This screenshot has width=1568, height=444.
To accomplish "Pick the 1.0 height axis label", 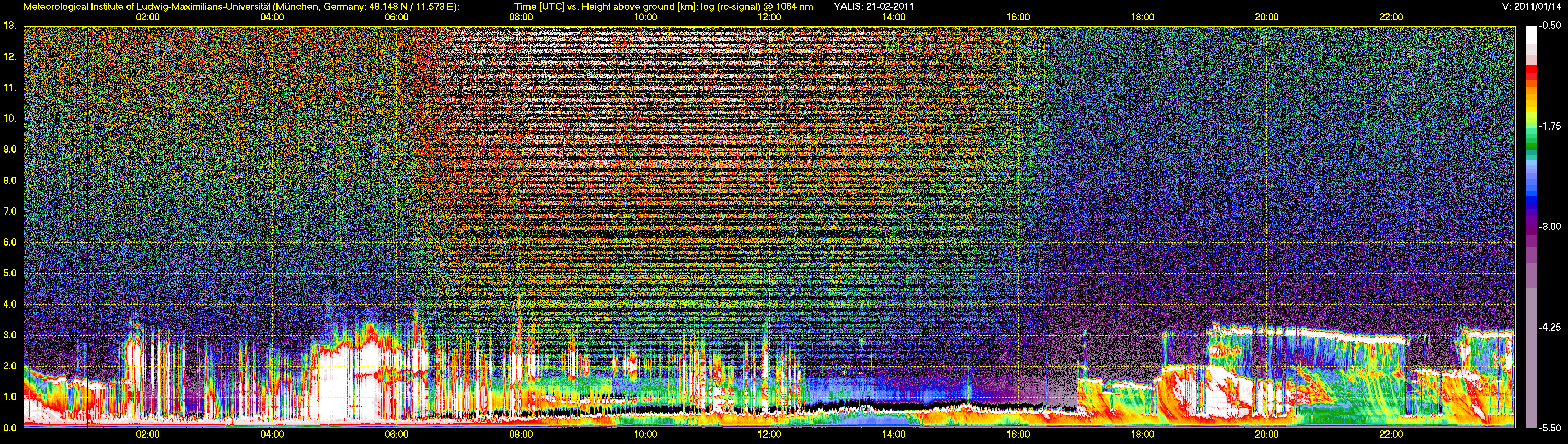I will pos(10,396).
